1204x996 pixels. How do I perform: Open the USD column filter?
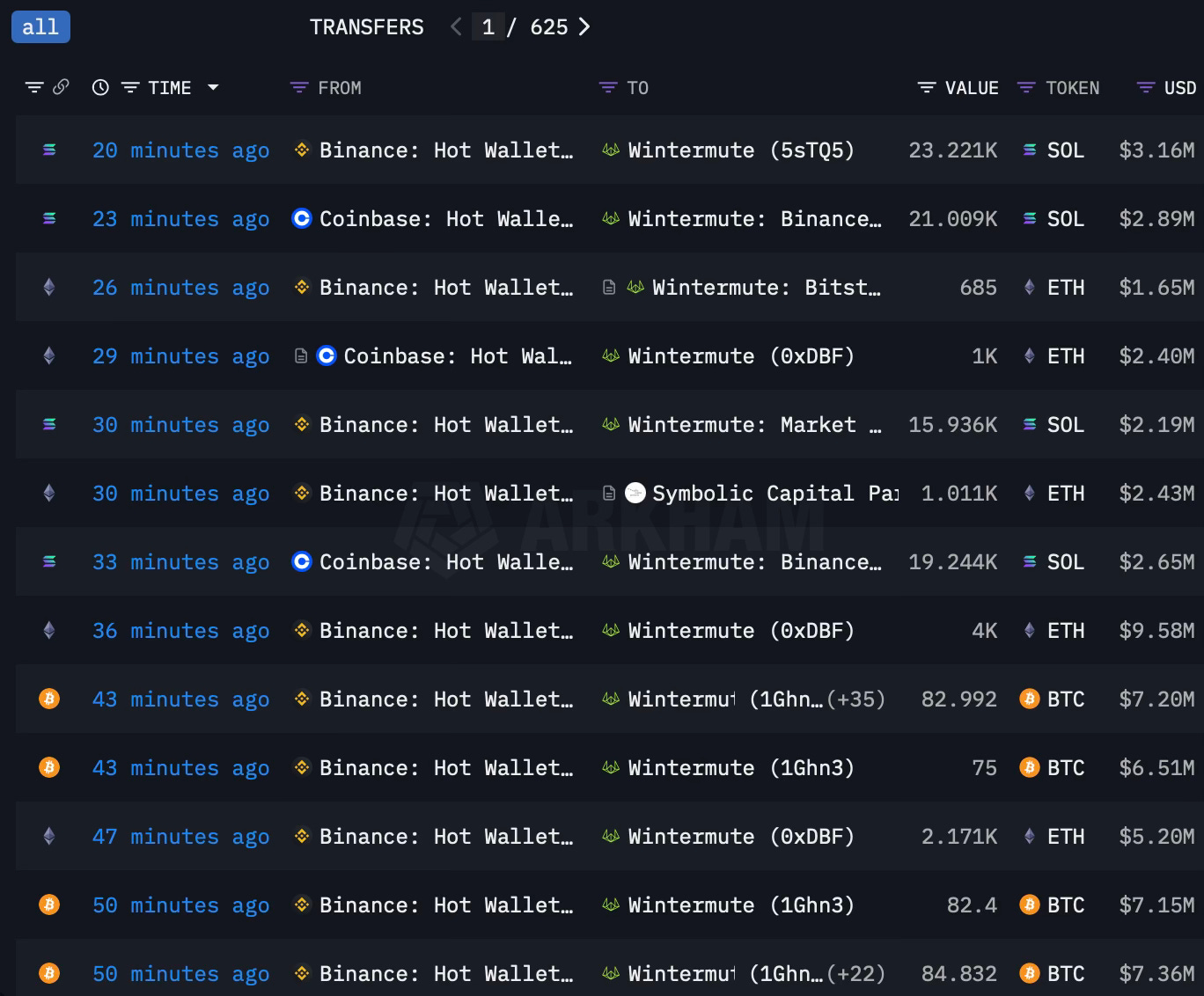[x=1146, y=88]
